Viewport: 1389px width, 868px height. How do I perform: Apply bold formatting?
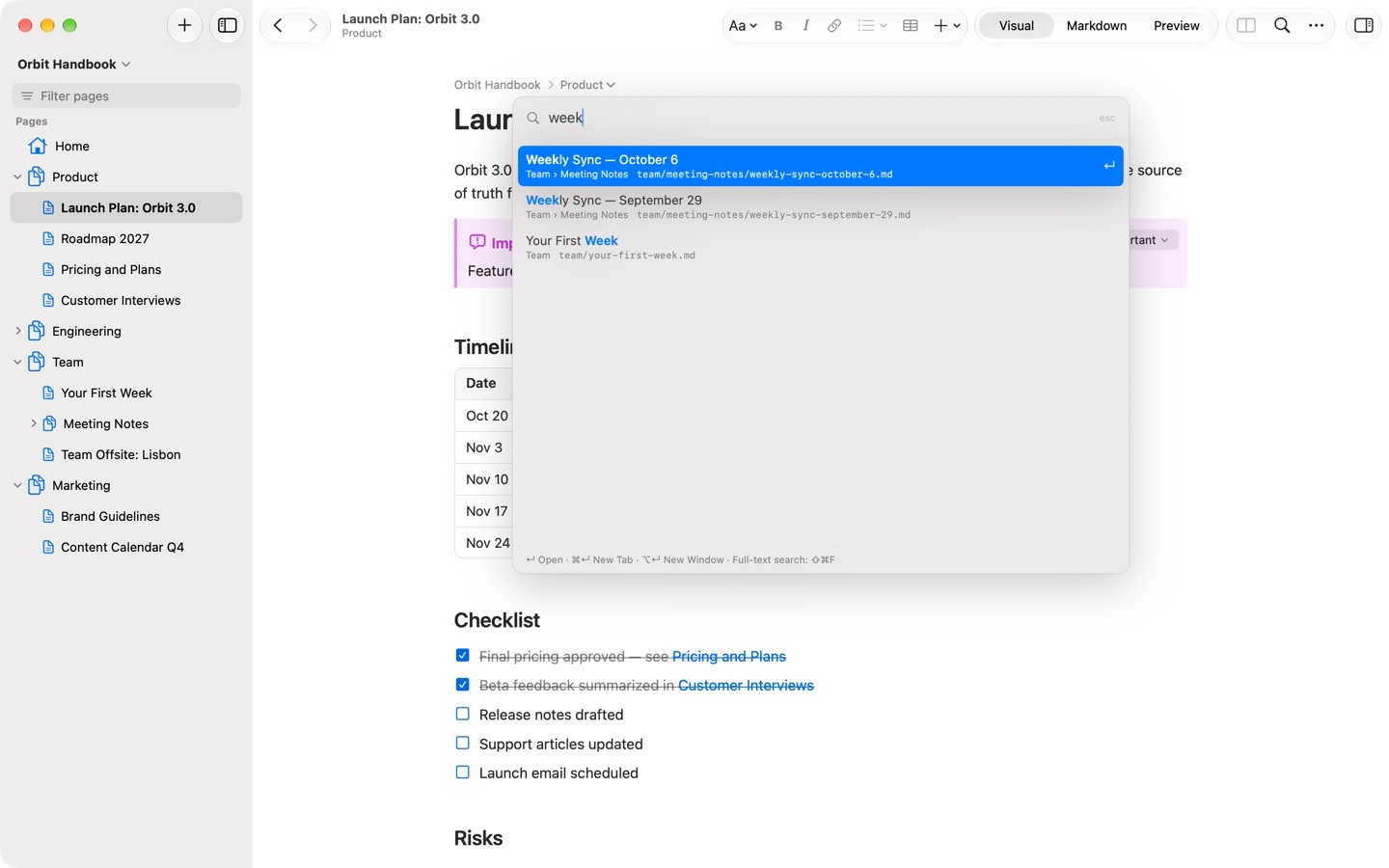[x=778, y=26]
